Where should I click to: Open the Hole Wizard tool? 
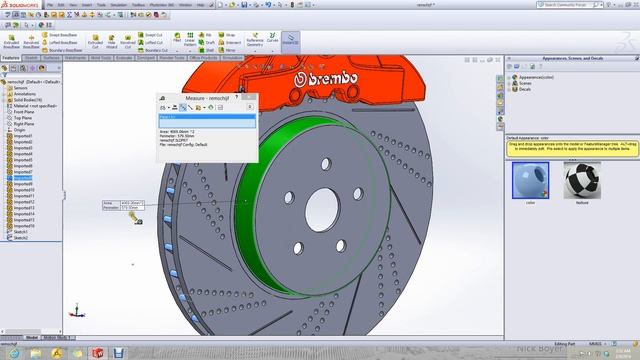(x=111, y=41)
